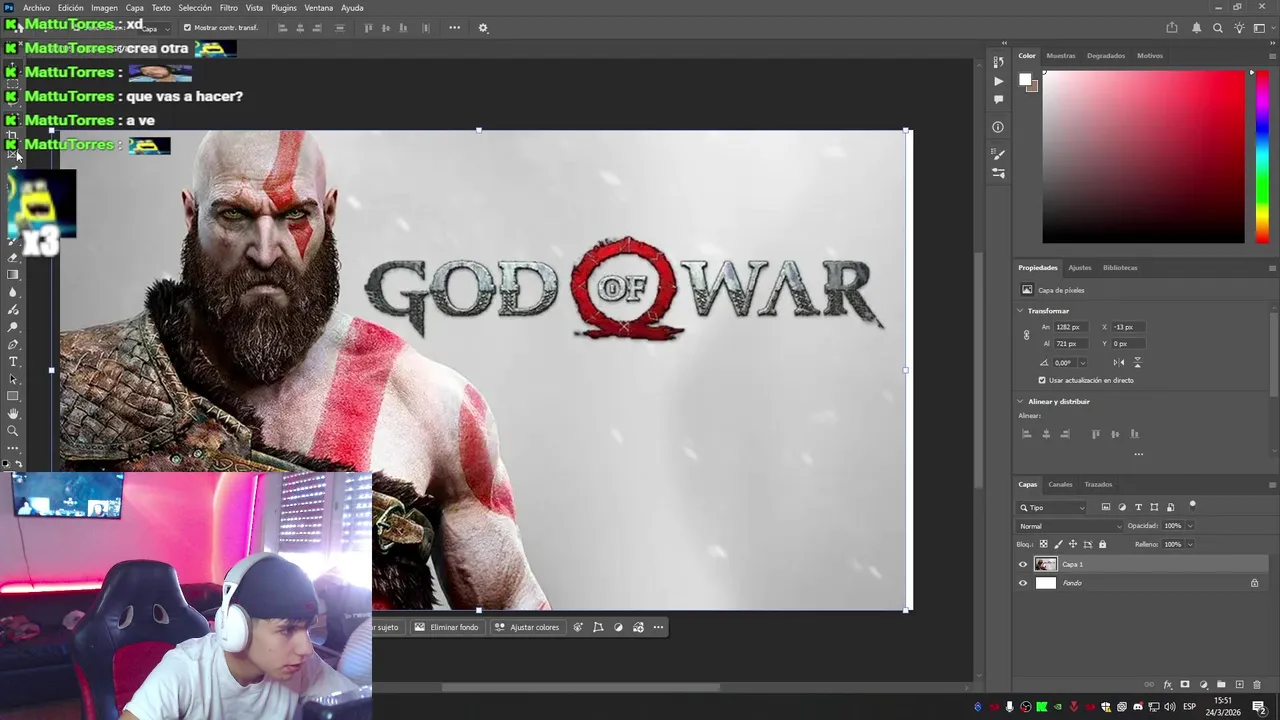The height and width of the screenshot is (720, 1280).
Task: Toggle the width-height link constraint icon
Action: tap(1026, 335)
